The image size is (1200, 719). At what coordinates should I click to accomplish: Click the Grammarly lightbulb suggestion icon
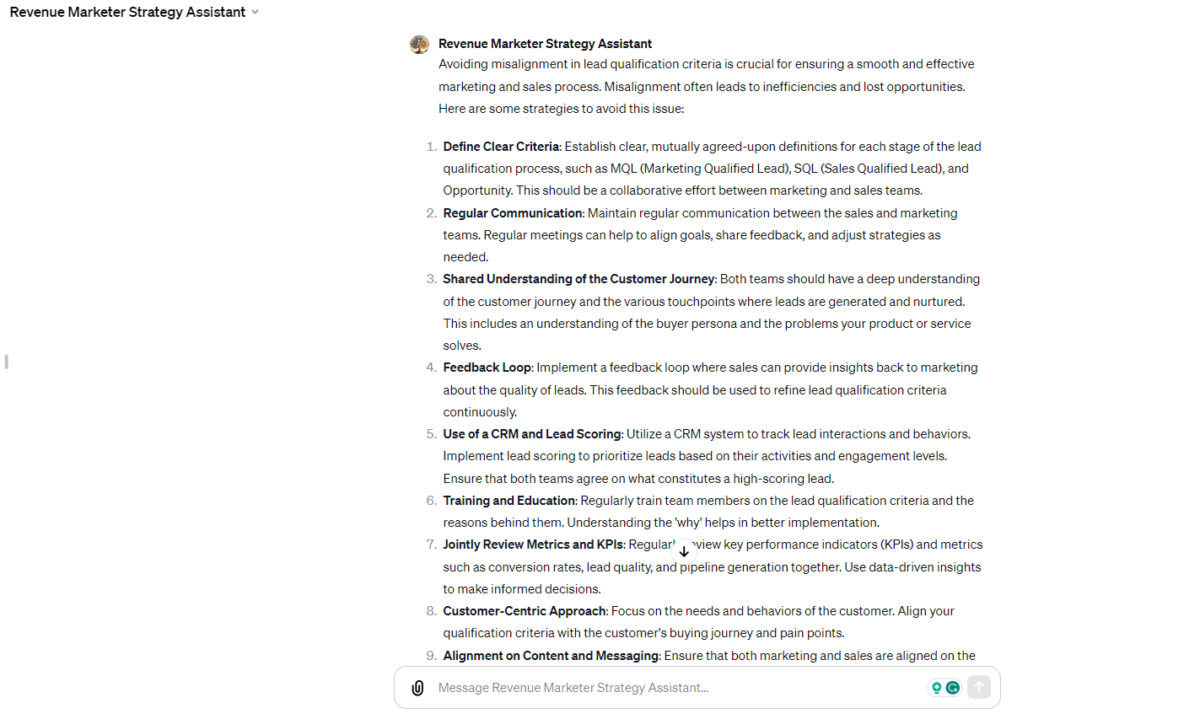[x=936, y=688]
